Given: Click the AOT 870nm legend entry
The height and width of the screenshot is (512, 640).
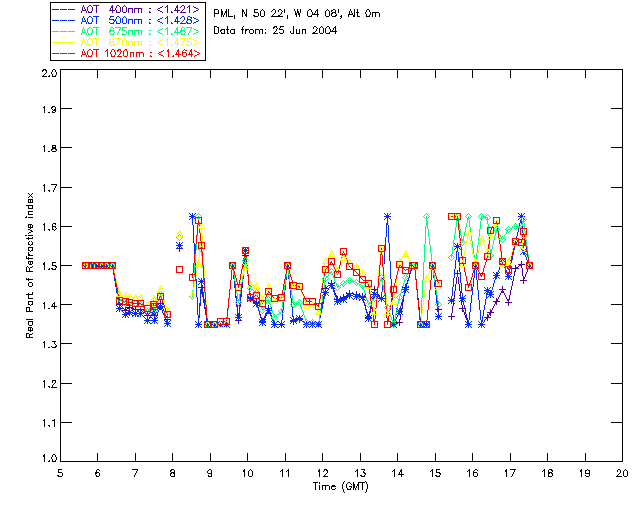Looking at the screenshot, I should 127,42.
